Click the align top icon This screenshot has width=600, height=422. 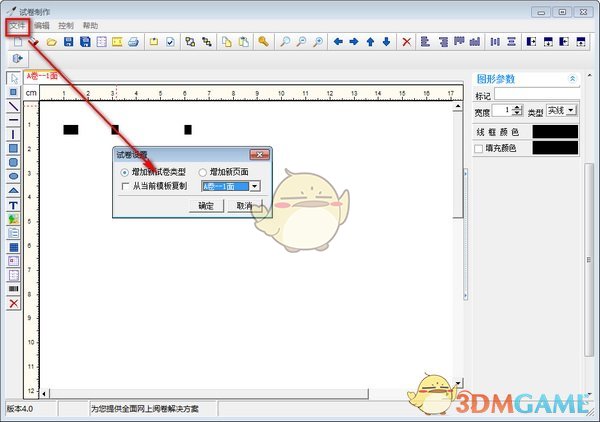(x=459, y=41)
